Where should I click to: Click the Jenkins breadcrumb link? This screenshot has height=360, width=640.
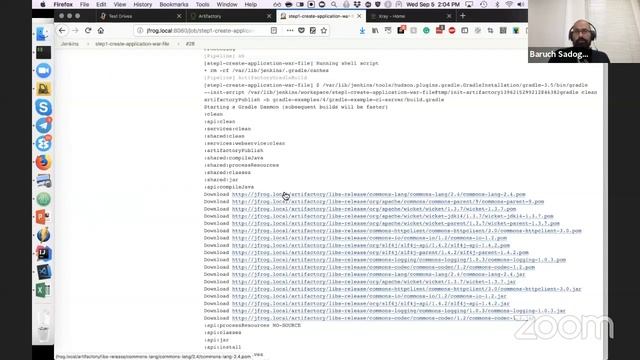click(x=70, y=44)
